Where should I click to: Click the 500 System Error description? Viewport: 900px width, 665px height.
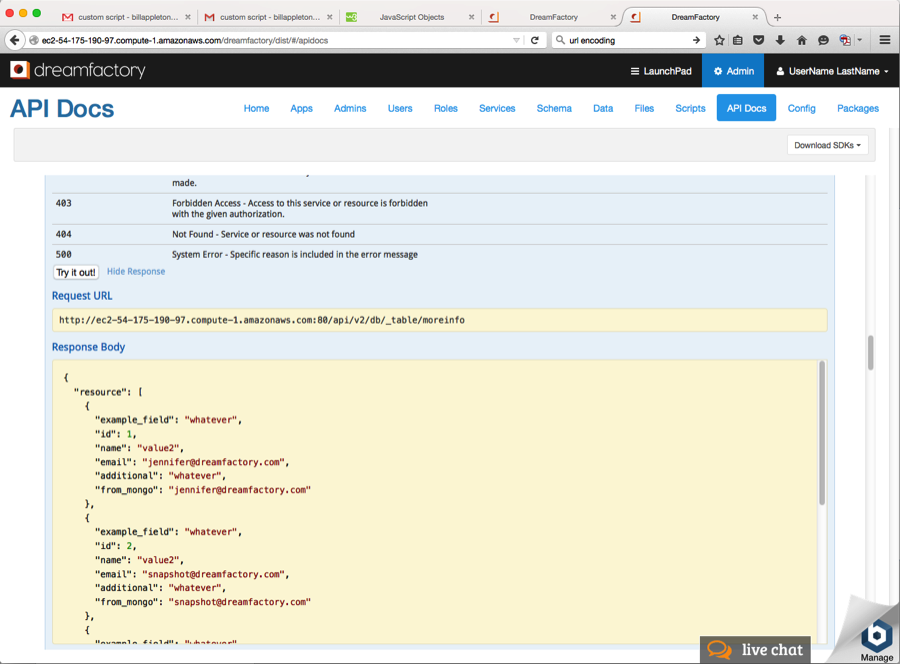[294, 254]
